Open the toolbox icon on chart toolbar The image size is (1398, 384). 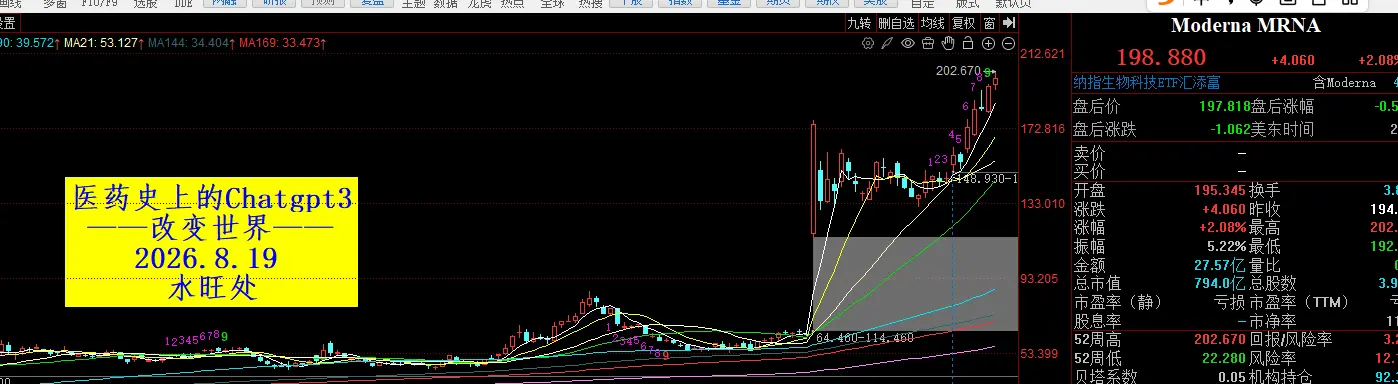coord(928,43)
